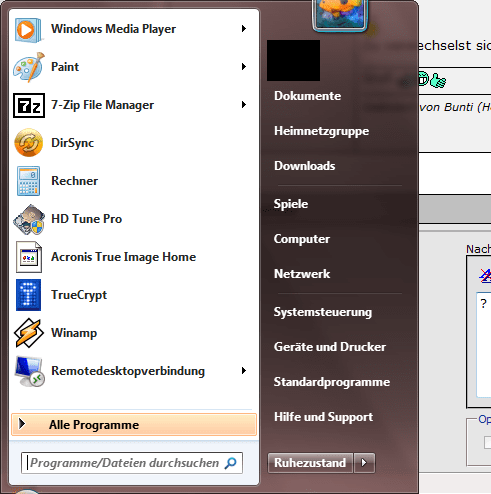Viewport: 491px width, 494px height.
Task: Expand 7-Zip File Manager submenu arrow
Action: (x=244, y=105)
